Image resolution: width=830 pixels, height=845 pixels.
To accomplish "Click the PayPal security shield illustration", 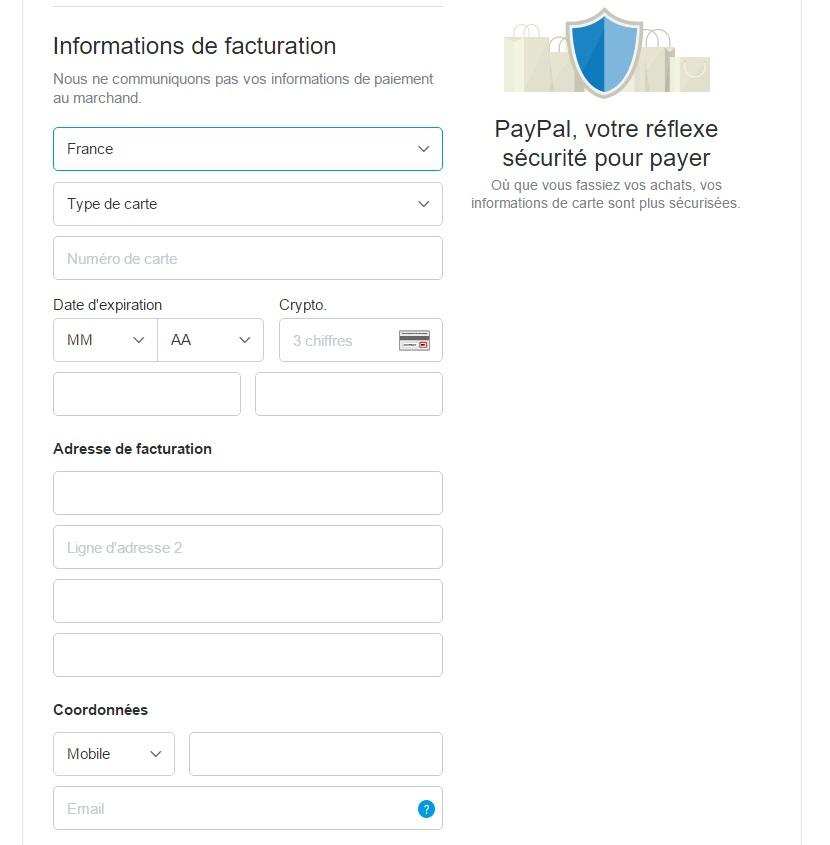I will click(605, 48).
